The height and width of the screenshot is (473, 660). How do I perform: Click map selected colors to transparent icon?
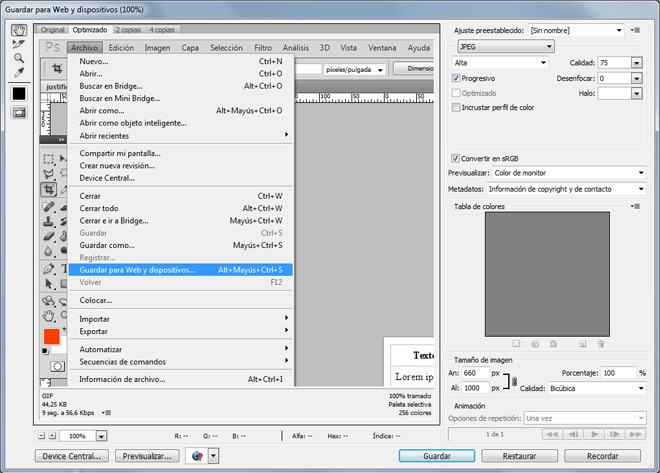(516, 344)
